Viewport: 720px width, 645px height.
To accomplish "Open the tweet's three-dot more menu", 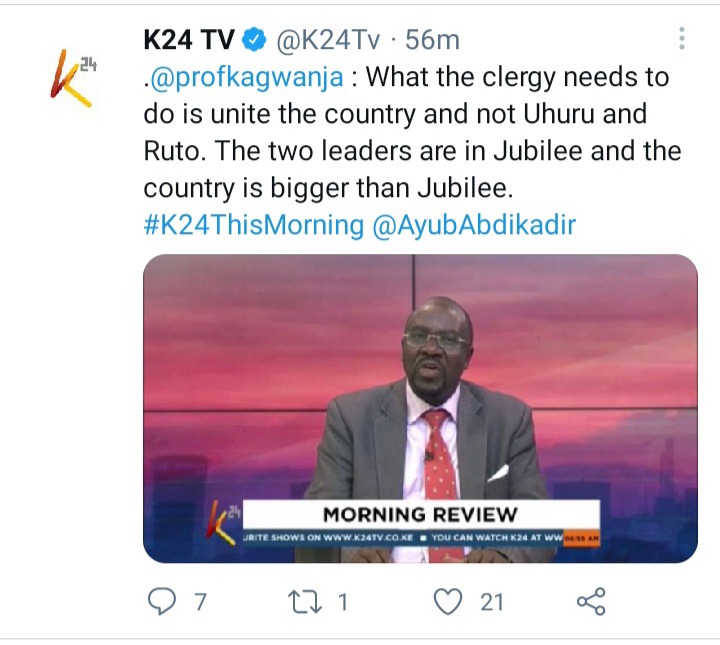I will (x=682, y=38).
